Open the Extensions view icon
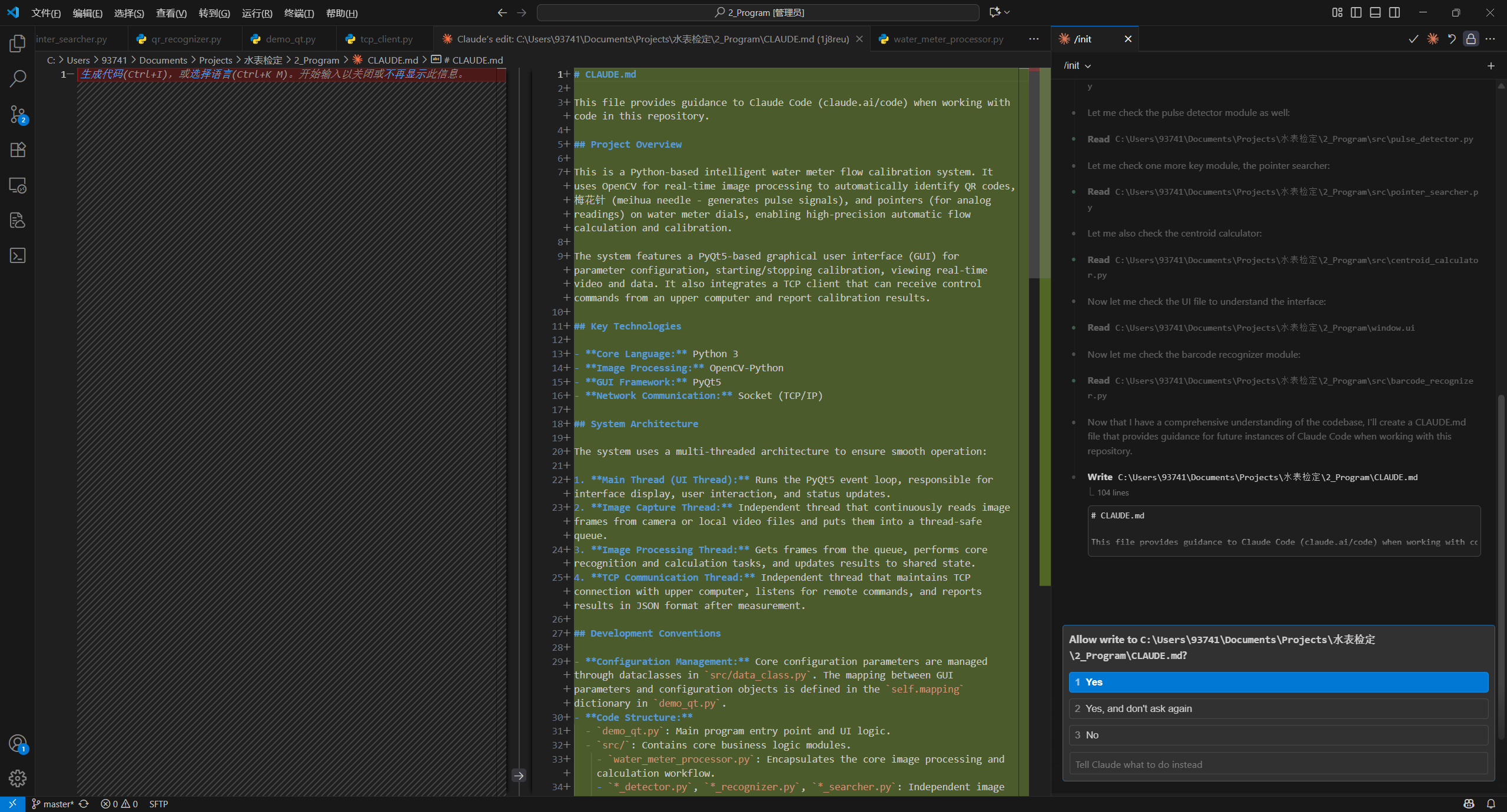The width and height of the screenshot is (1507, 812). tap(18, 149)
